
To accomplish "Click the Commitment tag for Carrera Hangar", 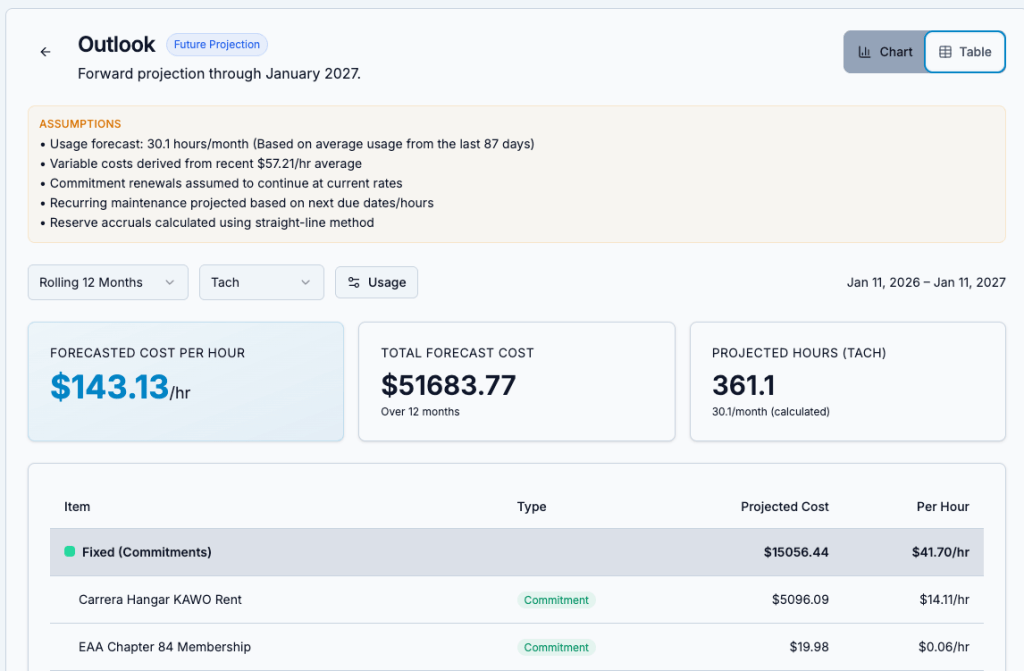I will [556, 600].
